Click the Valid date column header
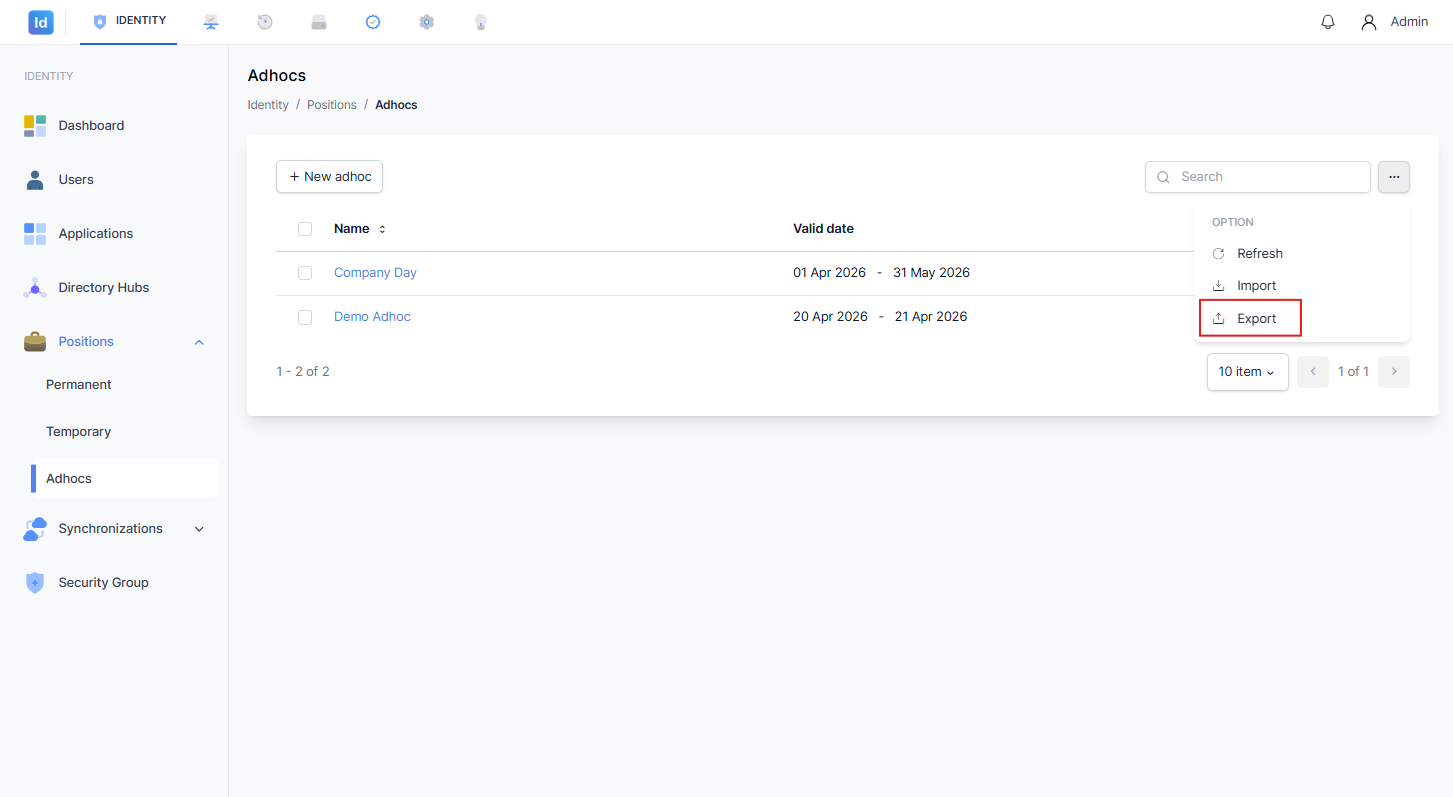 coord(823,229)
